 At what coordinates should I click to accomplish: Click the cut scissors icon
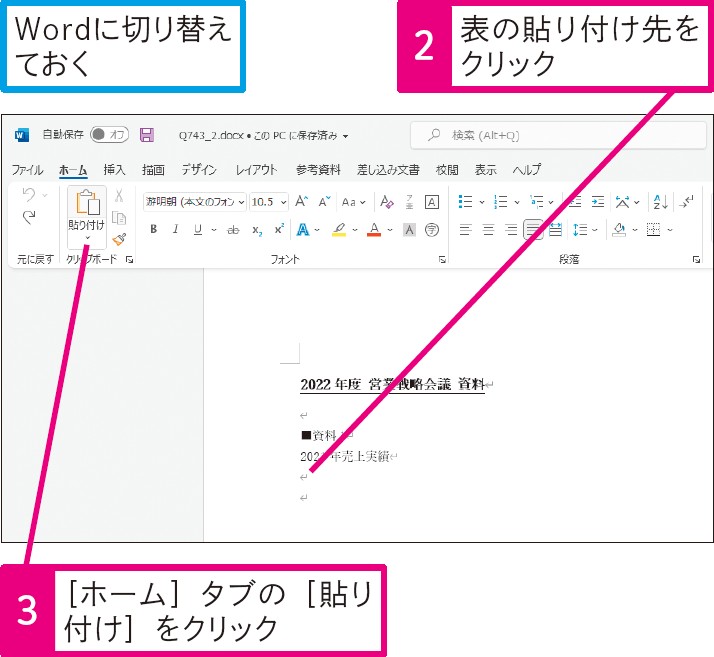[119, 195]
